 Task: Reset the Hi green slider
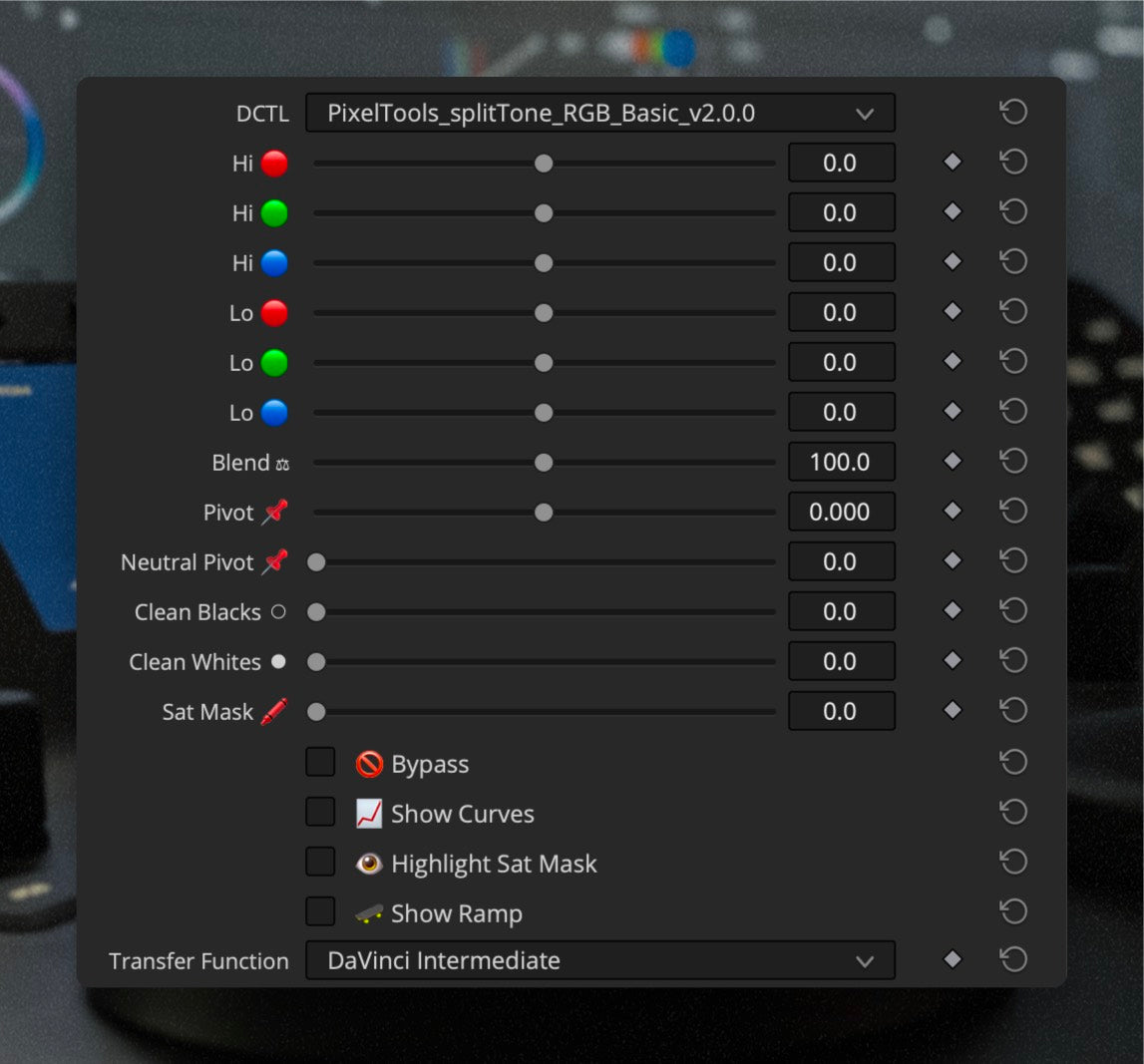point(1013,212)
